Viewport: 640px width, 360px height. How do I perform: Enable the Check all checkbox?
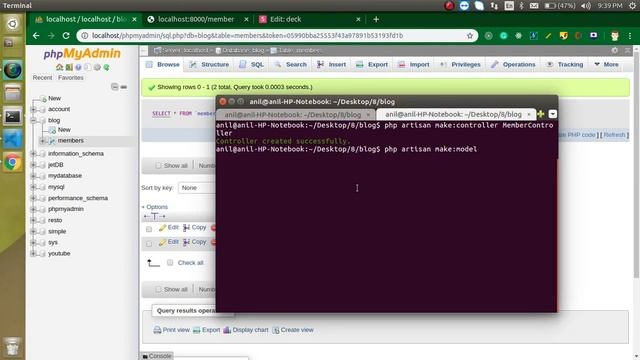[170, 262]
